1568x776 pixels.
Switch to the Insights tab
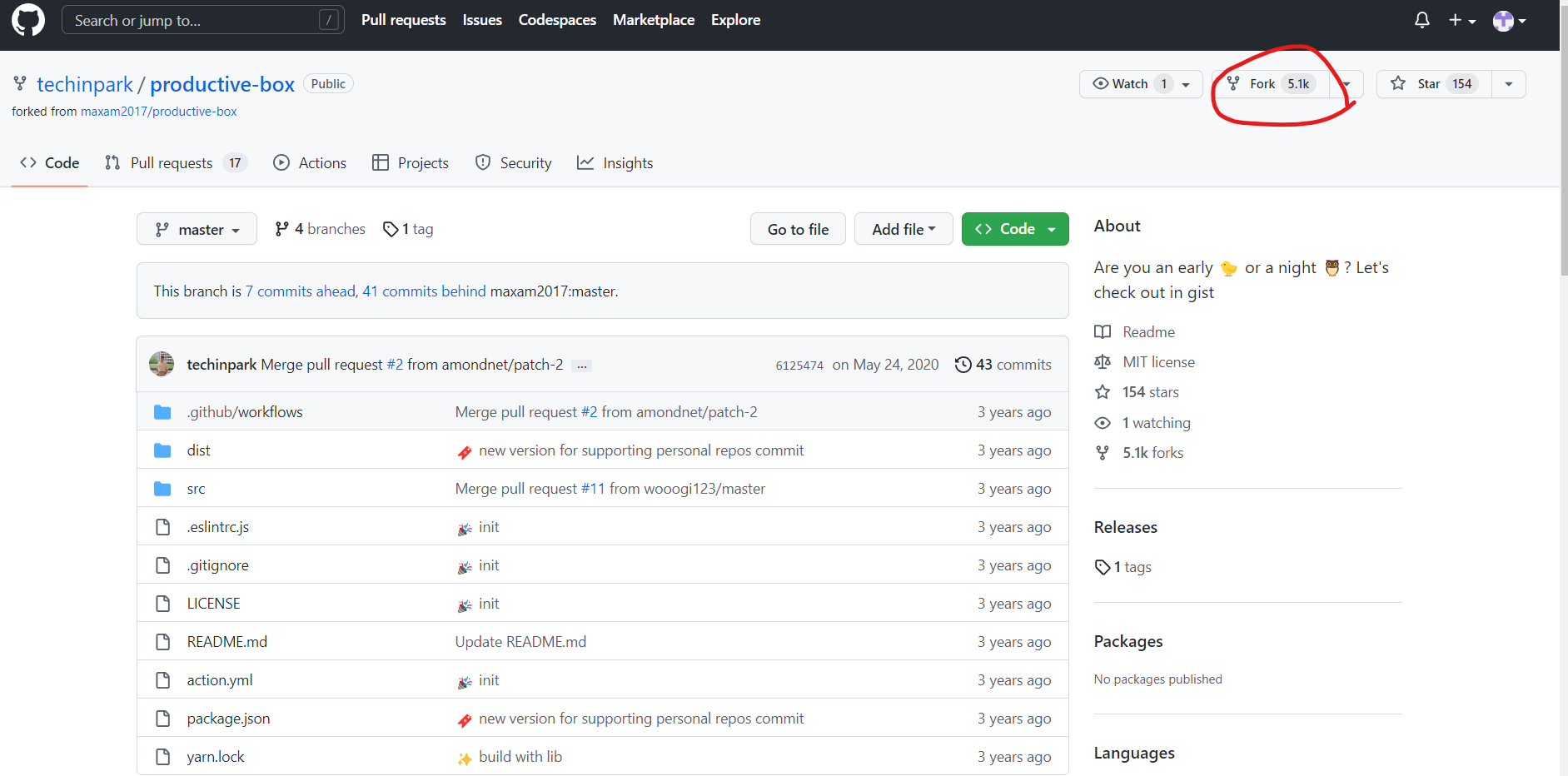(615, 163)
